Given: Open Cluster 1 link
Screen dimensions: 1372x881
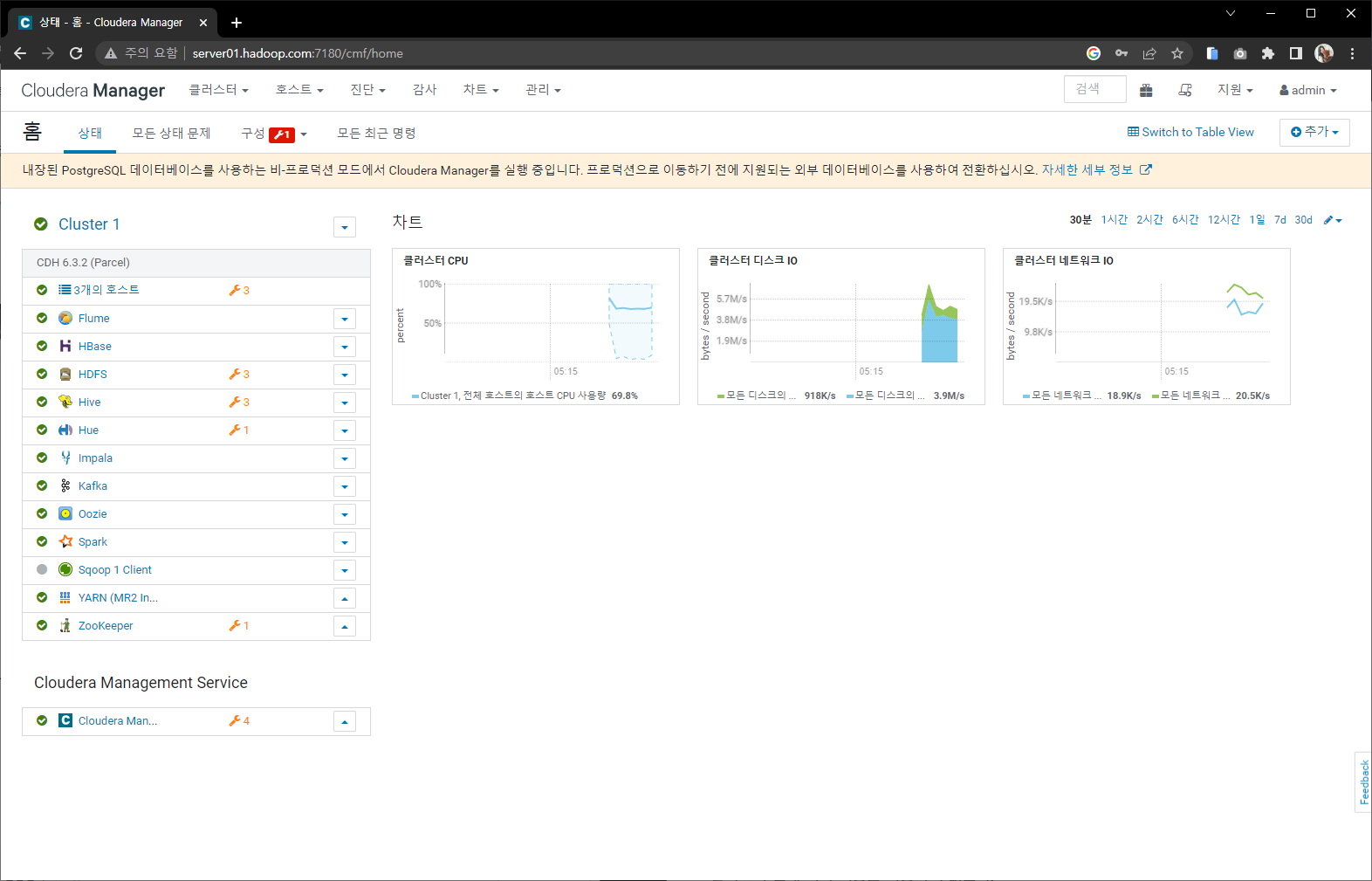Looking at the screenshot, I should (89, 224).
